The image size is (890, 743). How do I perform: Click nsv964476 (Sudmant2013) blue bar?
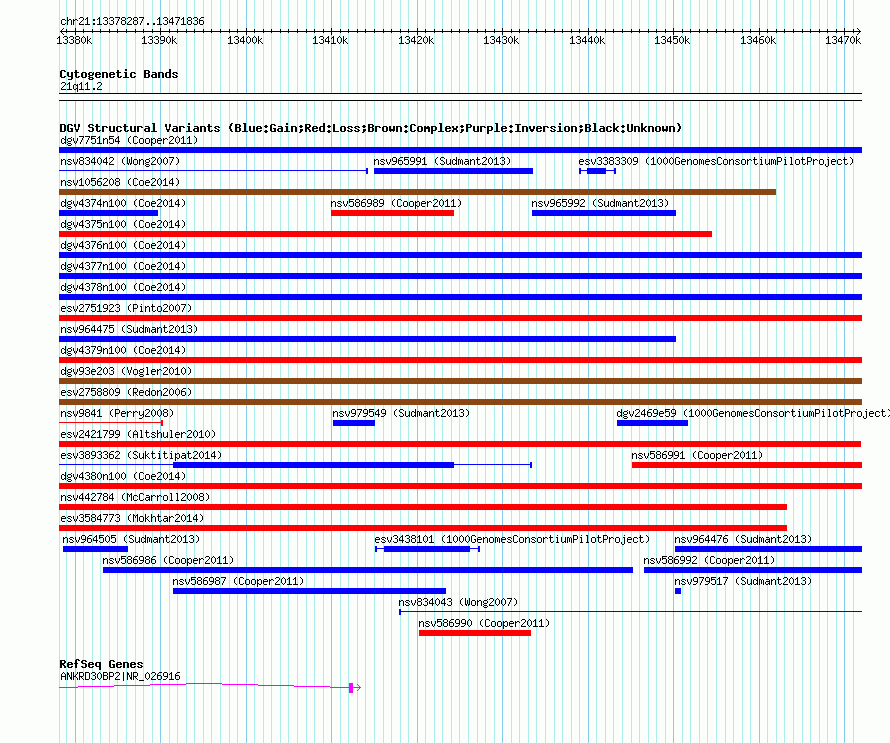tap(769, 549)
